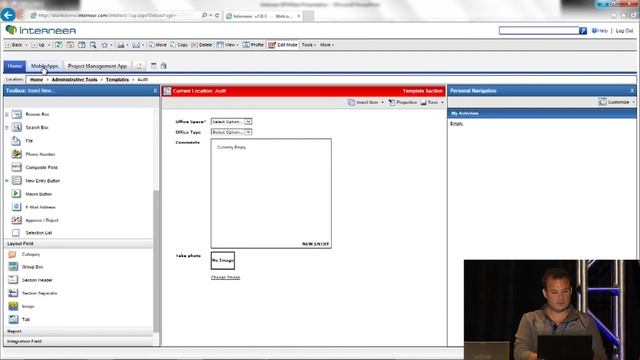Click the email envelope icon in toolbar
This screenshot has width=640, height=360.
pyautogui.click(x=136, y=45)
